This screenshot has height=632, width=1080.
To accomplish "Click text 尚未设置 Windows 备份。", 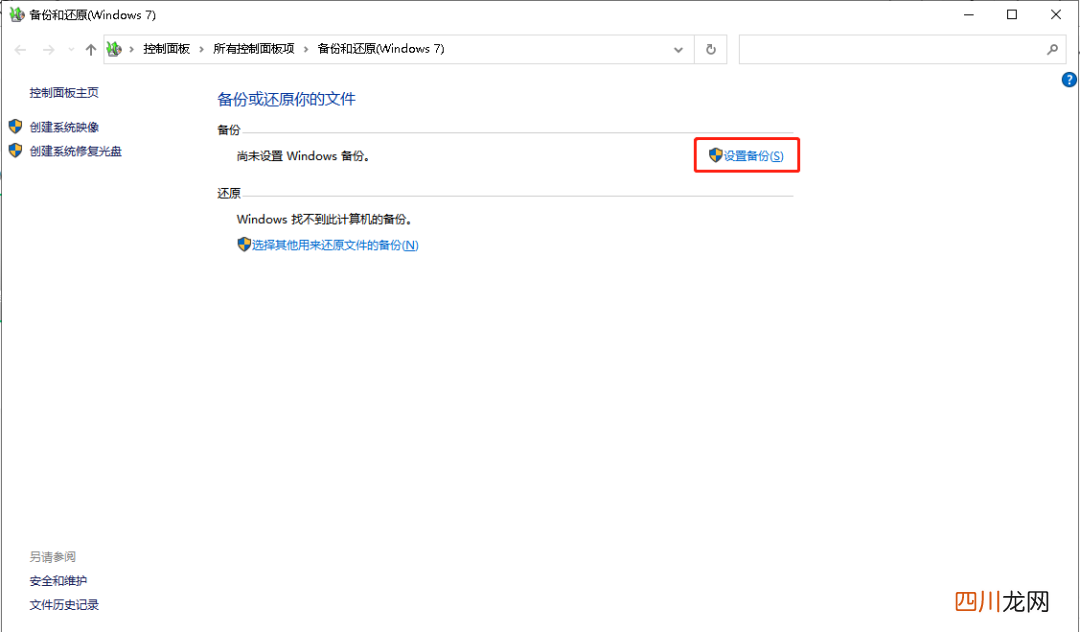I will (304, 156).
